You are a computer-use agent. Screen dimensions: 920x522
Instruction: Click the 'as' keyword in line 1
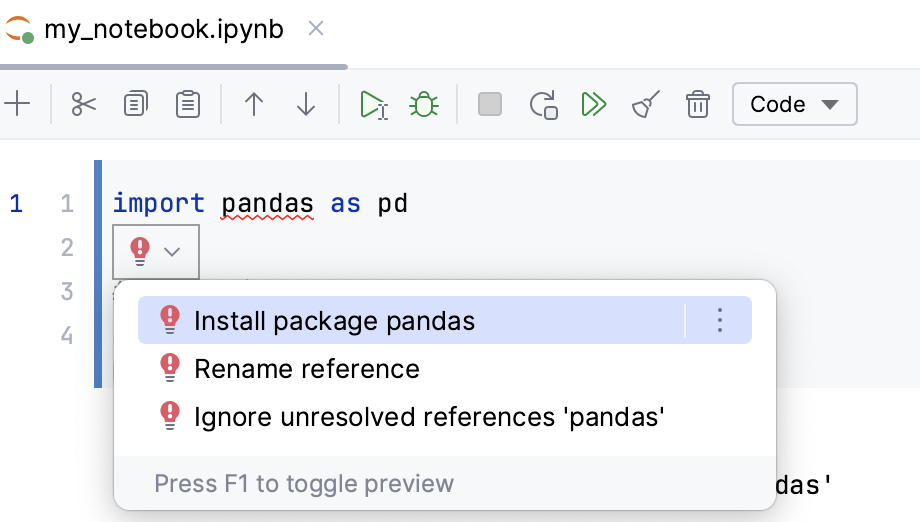click(x=346, y=204)
